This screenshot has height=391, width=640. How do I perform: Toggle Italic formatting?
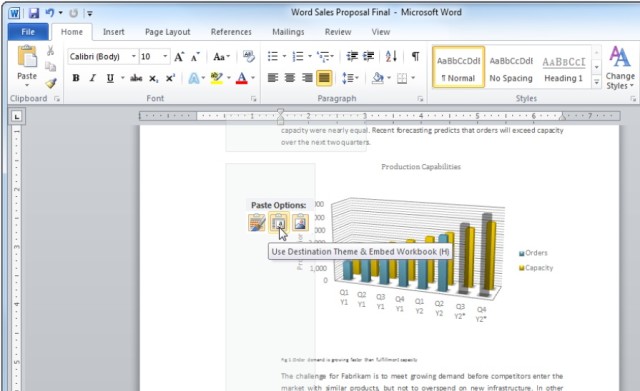click(93, 78)
